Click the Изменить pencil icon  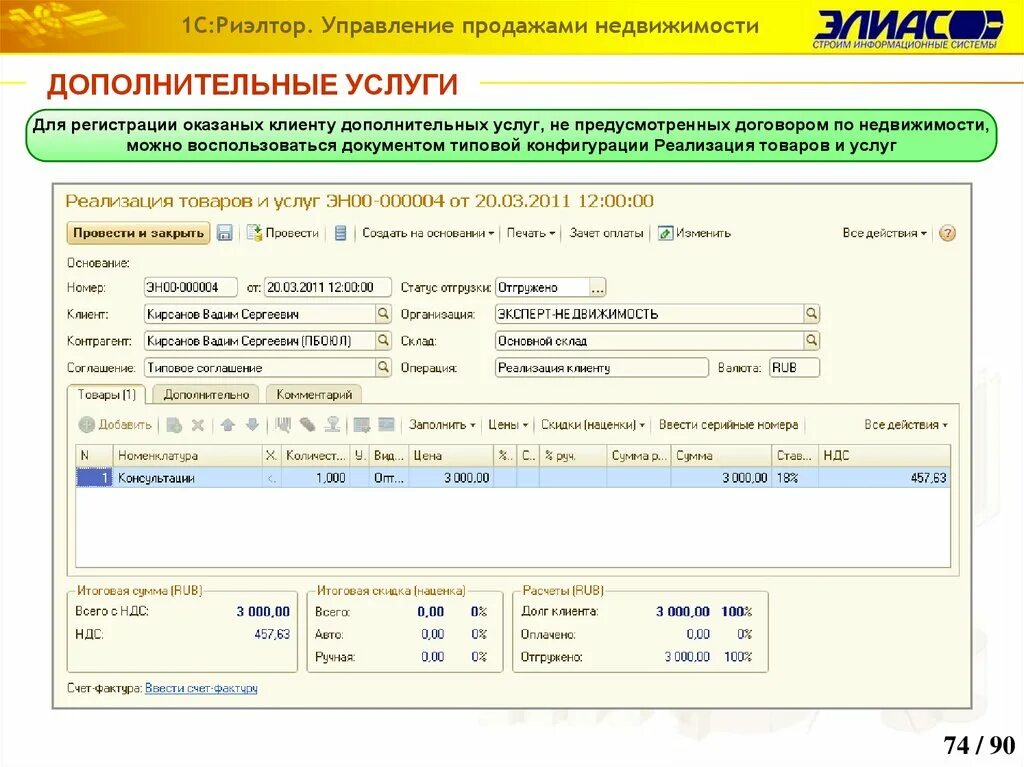(665, 233)
